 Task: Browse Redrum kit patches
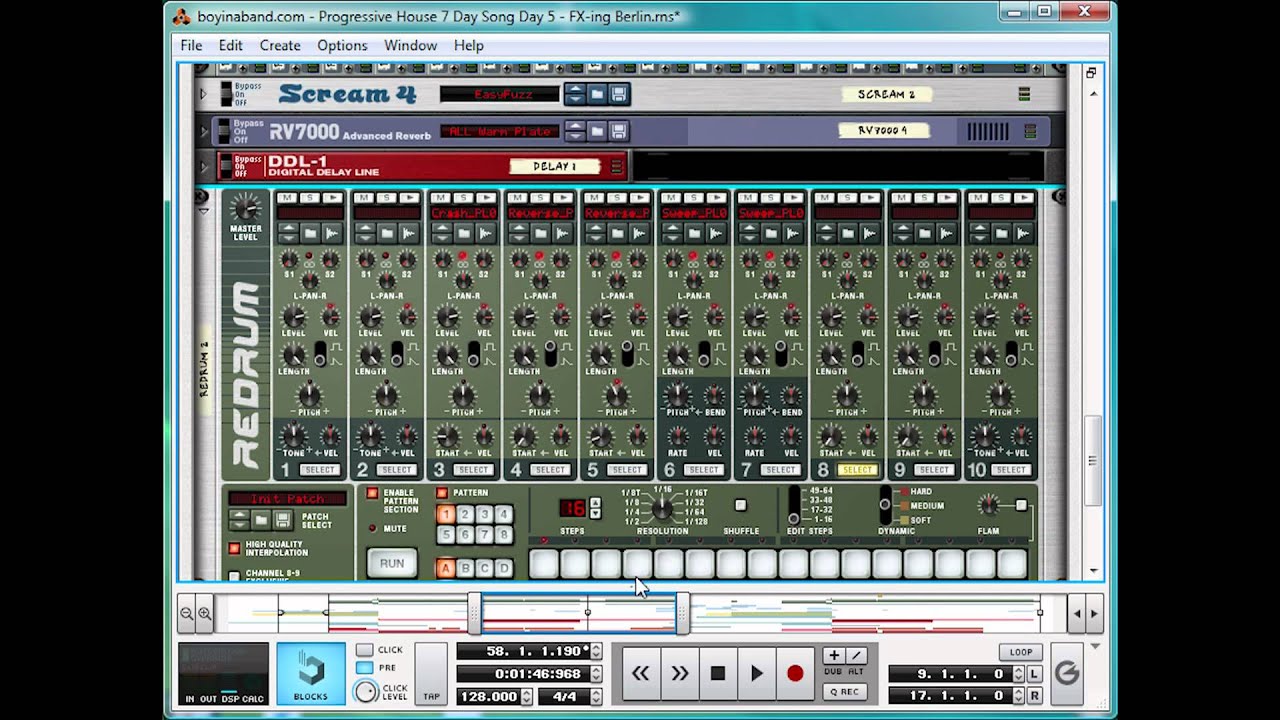tap(261, 520)
